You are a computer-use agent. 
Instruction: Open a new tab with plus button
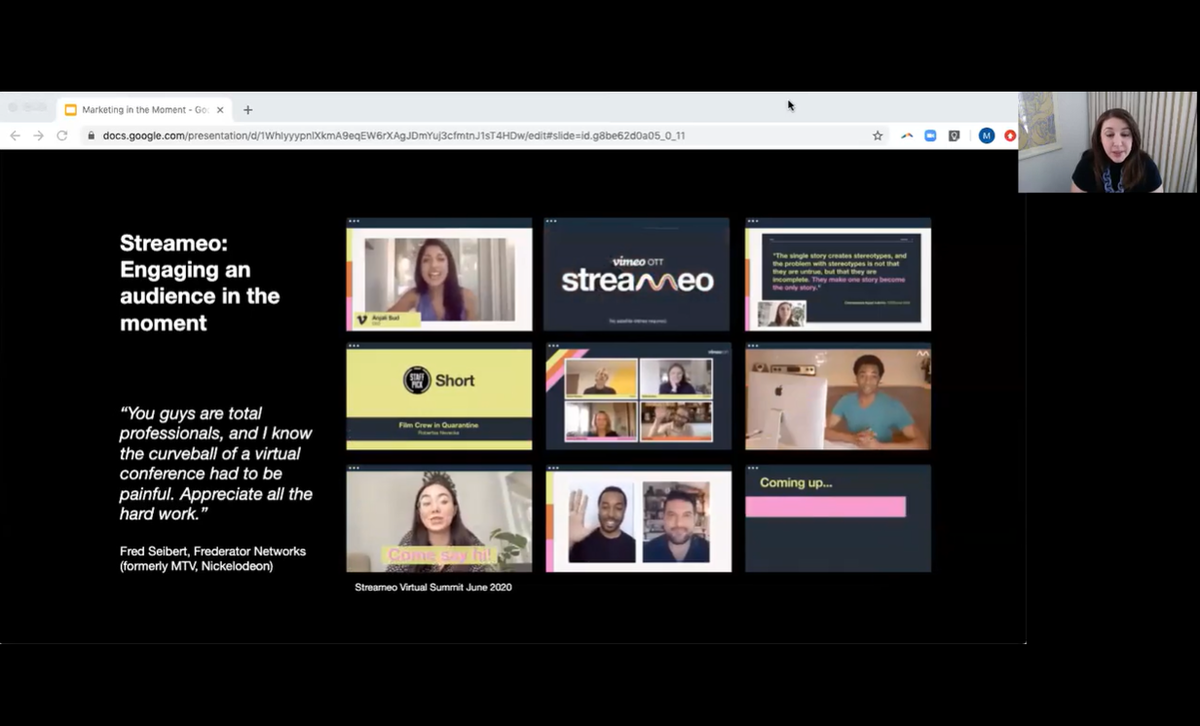pos(248,110)
